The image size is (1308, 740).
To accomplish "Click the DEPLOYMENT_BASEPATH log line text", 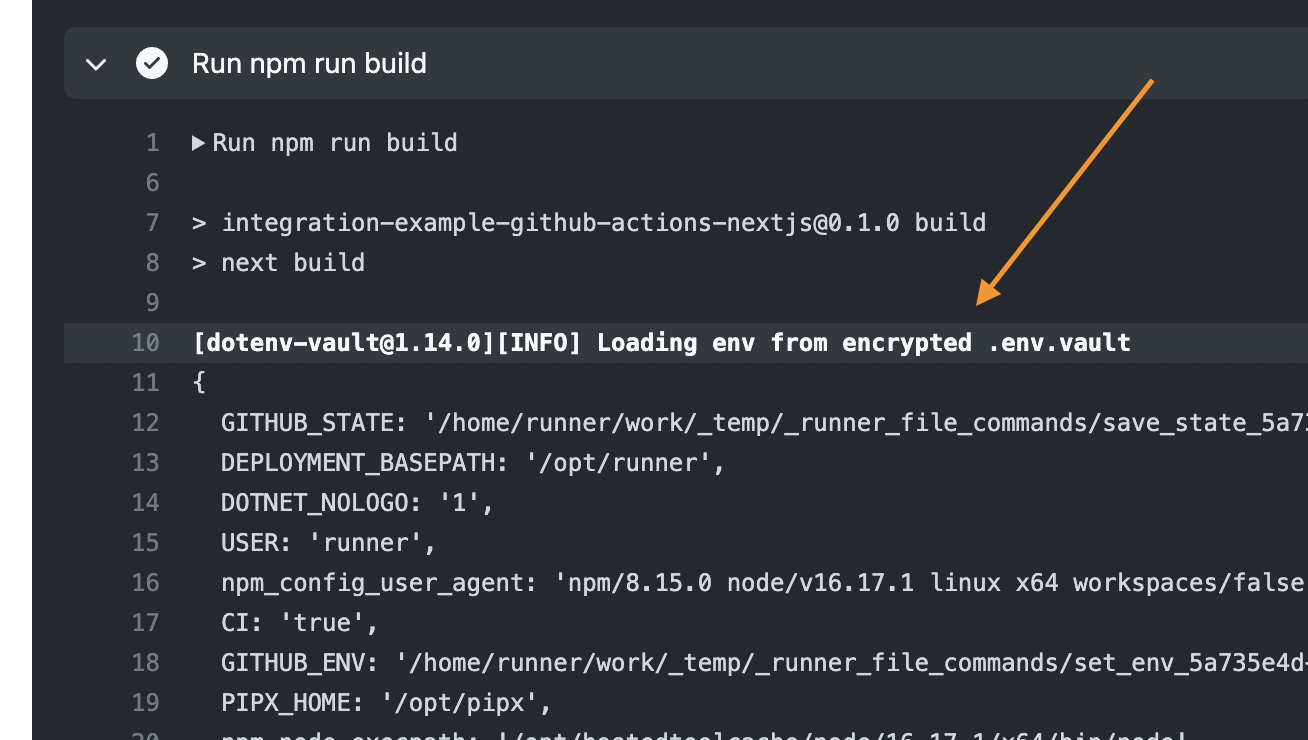I will (x=472, y=463).
